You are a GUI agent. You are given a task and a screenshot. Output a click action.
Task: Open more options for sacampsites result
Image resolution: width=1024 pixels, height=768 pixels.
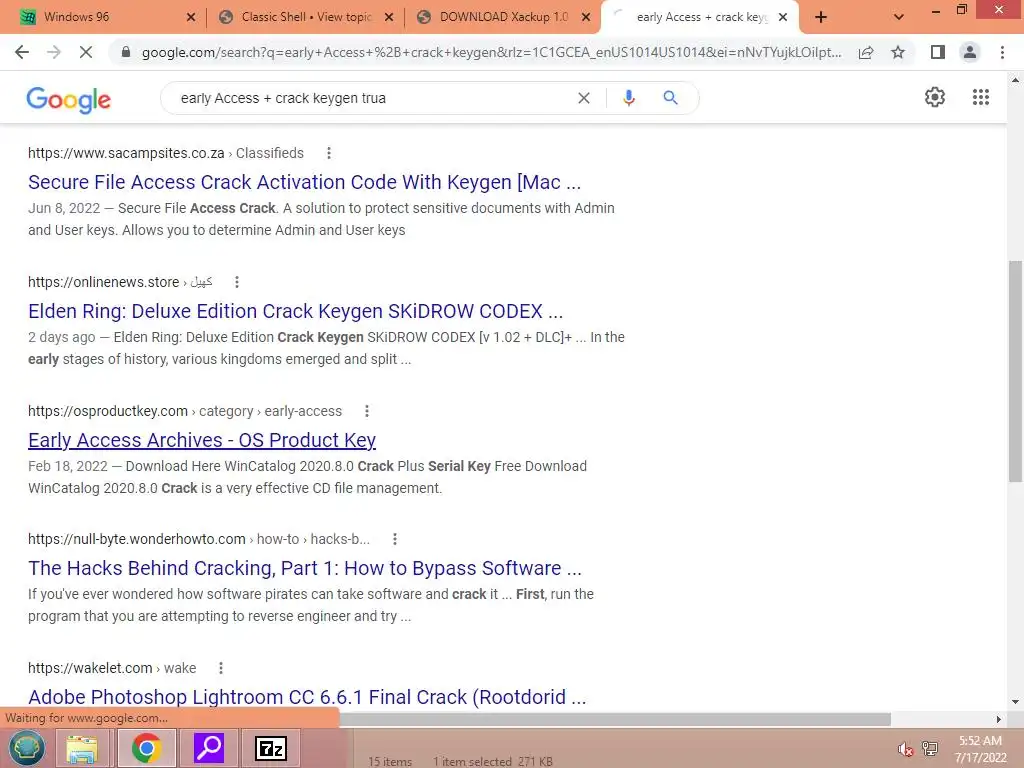(x=328, y=153)
